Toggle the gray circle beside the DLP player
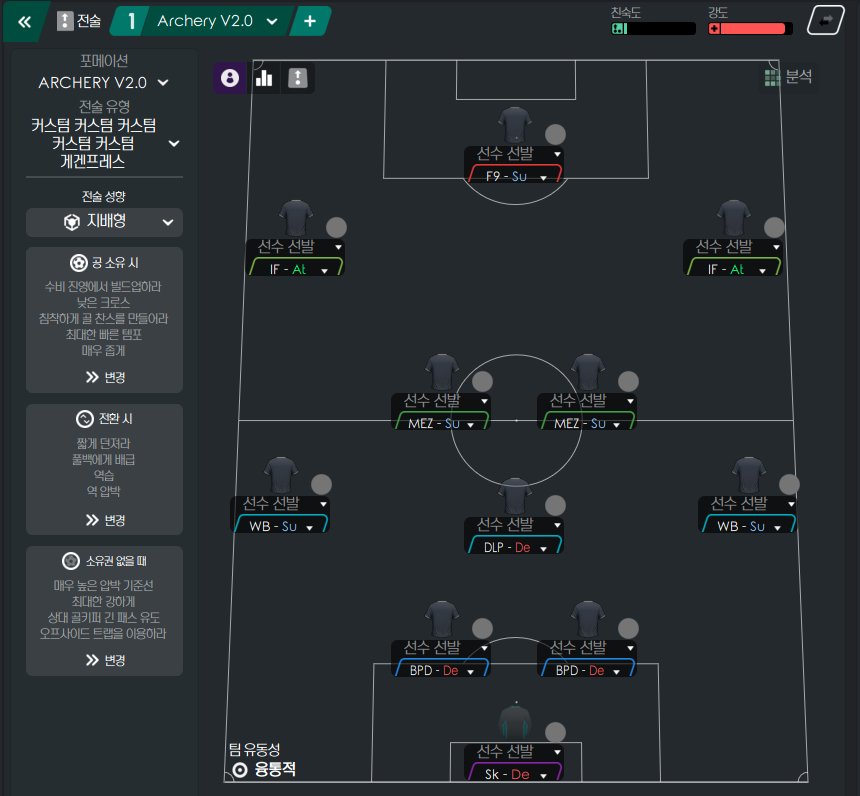This screenshot has width=860, height=796. [555, 505]
